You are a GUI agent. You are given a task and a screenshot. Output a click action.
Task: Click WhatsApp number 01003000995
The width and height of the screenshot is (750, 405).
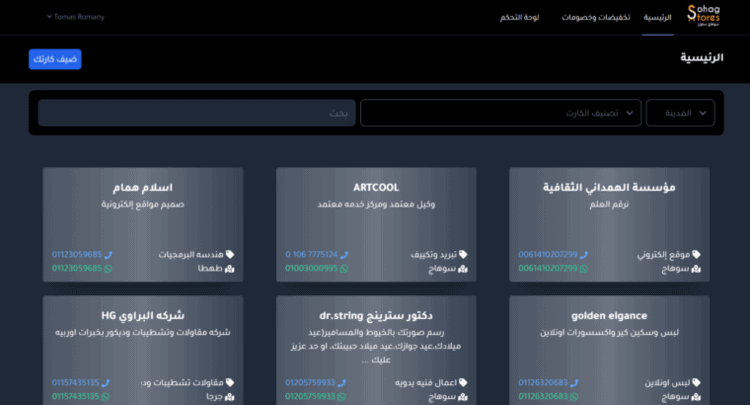tap(311, 269)
